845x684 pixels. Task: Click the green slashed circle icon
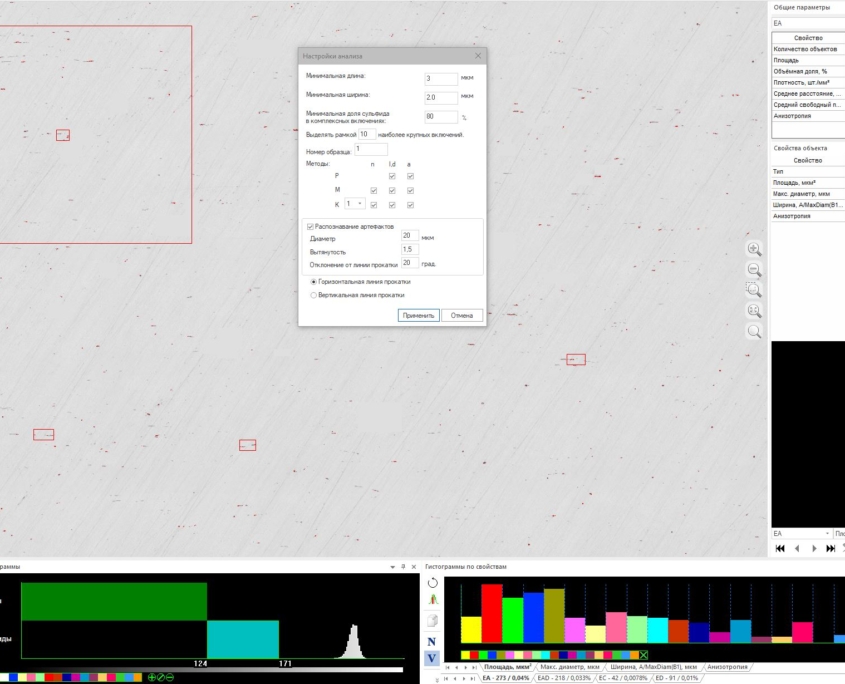point(161,677)
